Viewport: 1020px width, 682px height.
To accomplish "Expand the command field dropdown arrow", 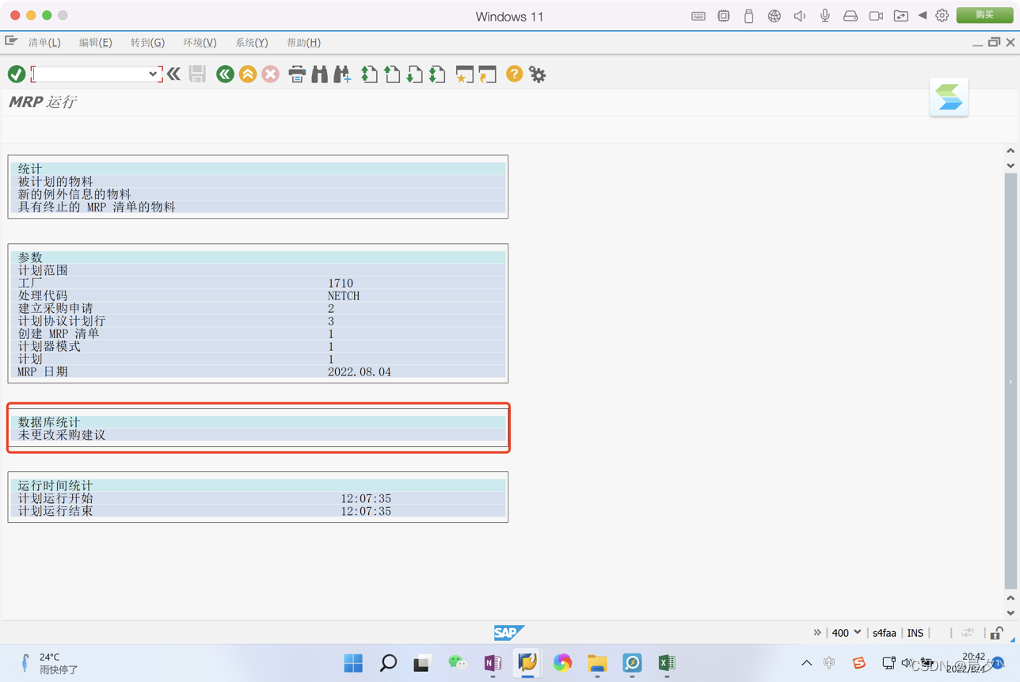I will [x=153, y=73].
